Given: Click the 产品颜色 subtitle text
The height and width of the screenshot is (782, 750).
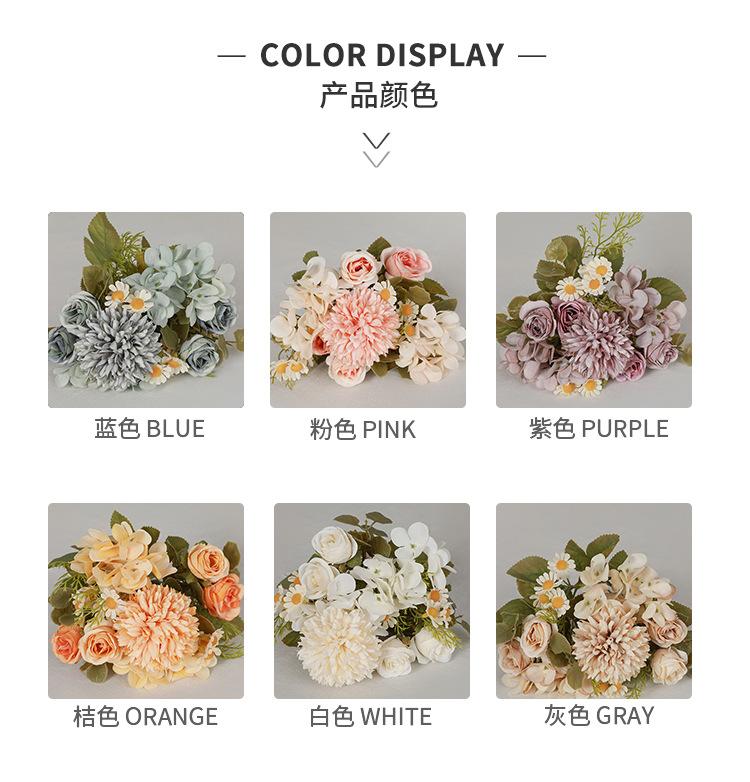Looking at the screenshot, I should click(x=378, y=95).
